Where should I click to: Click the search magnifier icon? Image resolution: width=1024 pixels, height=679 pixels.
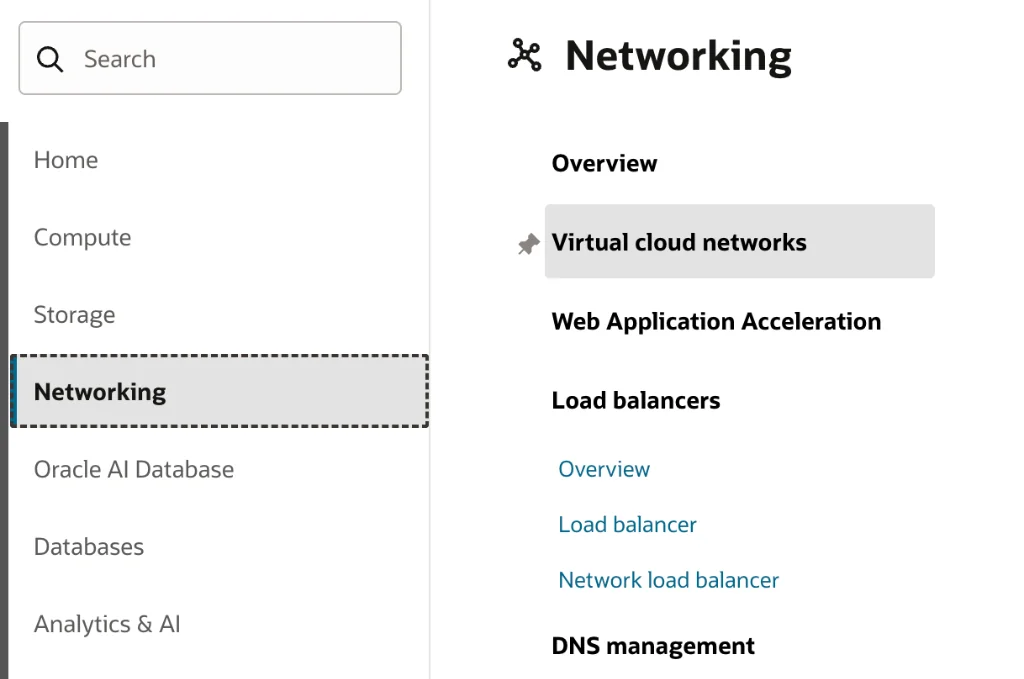(x=50, y=58)
